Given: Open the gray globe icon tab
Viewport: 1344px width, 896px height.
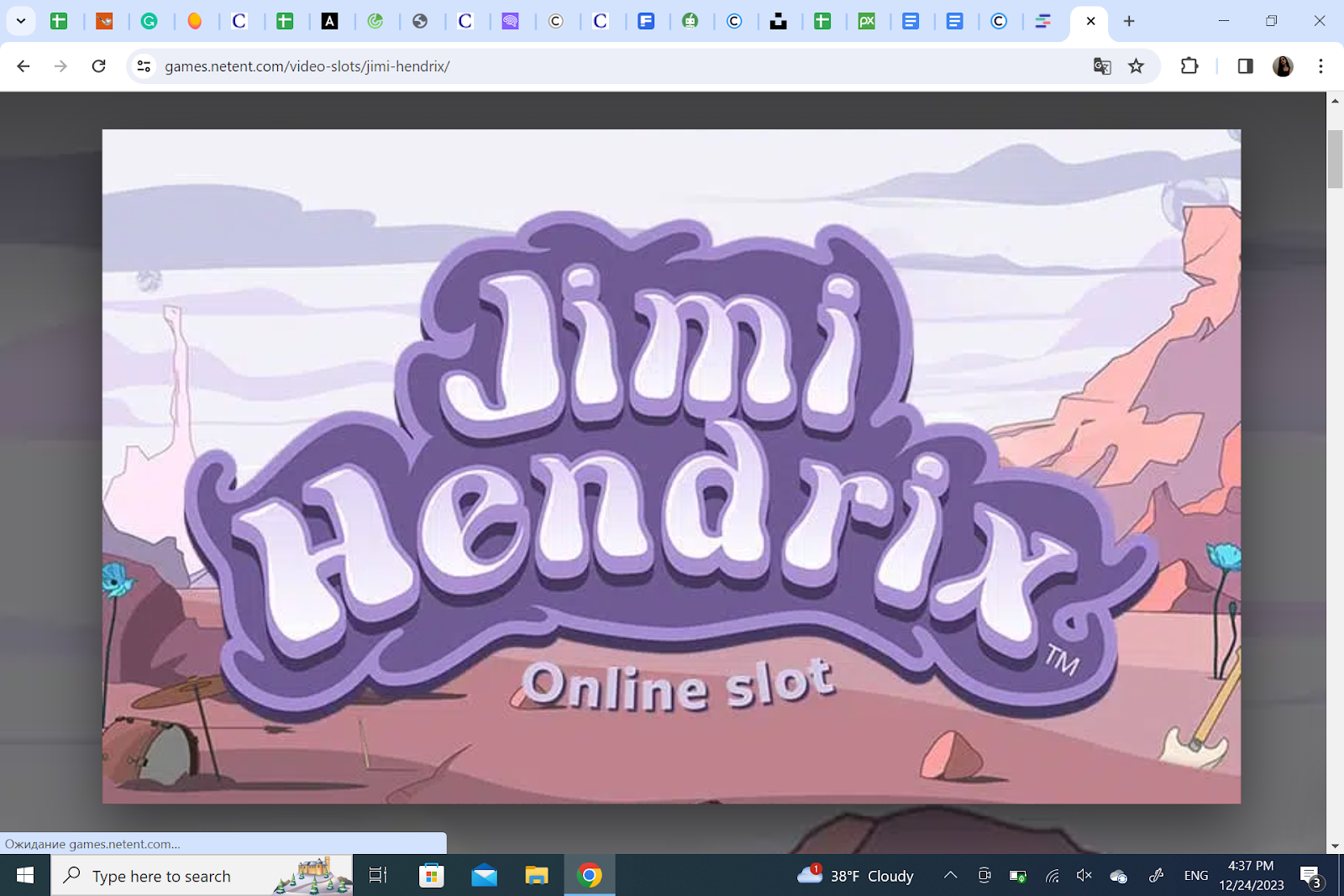Looking at the screenshot, I should point(420,21).
